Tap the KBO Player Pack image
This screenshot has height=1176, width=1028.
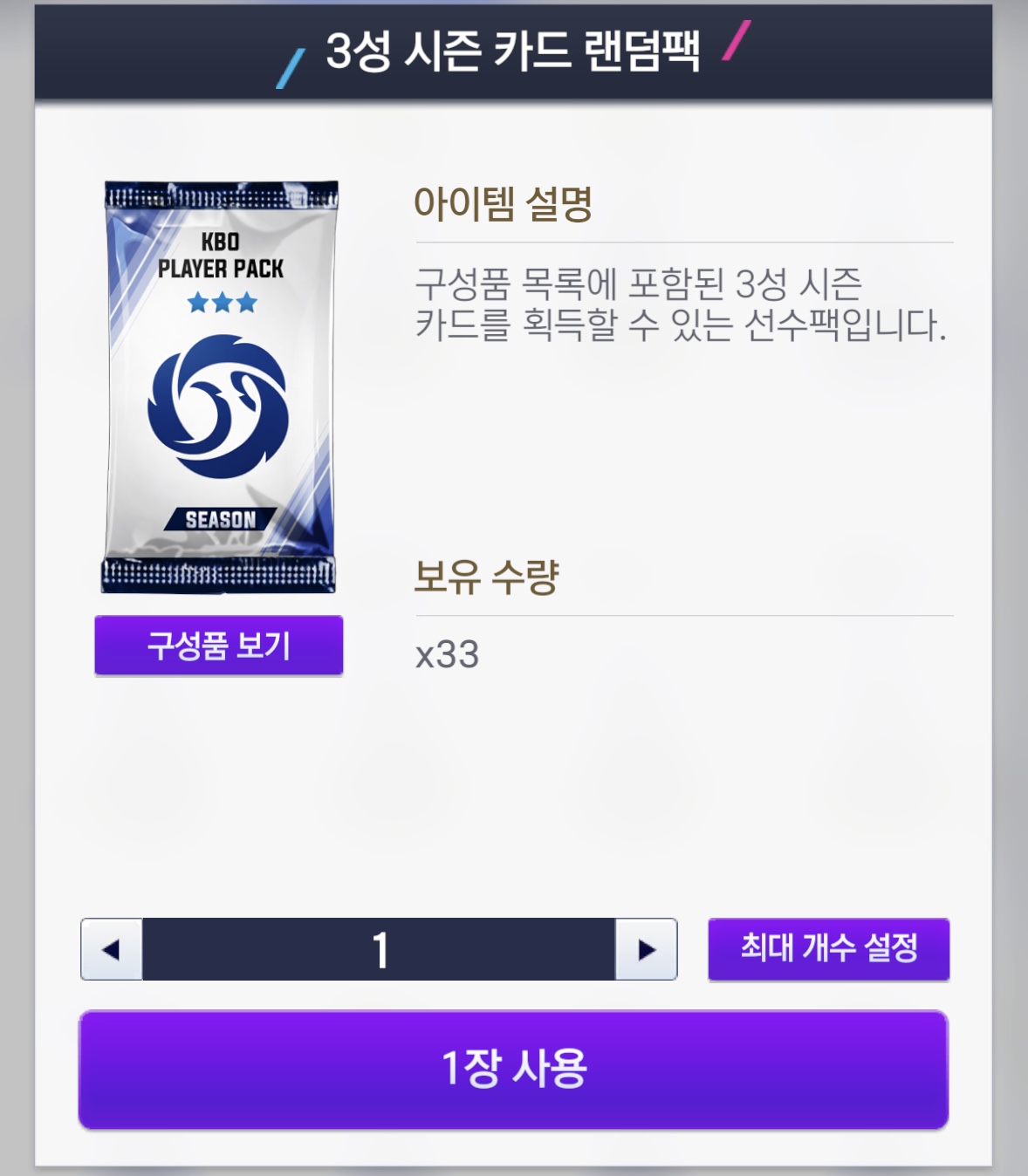219,386
